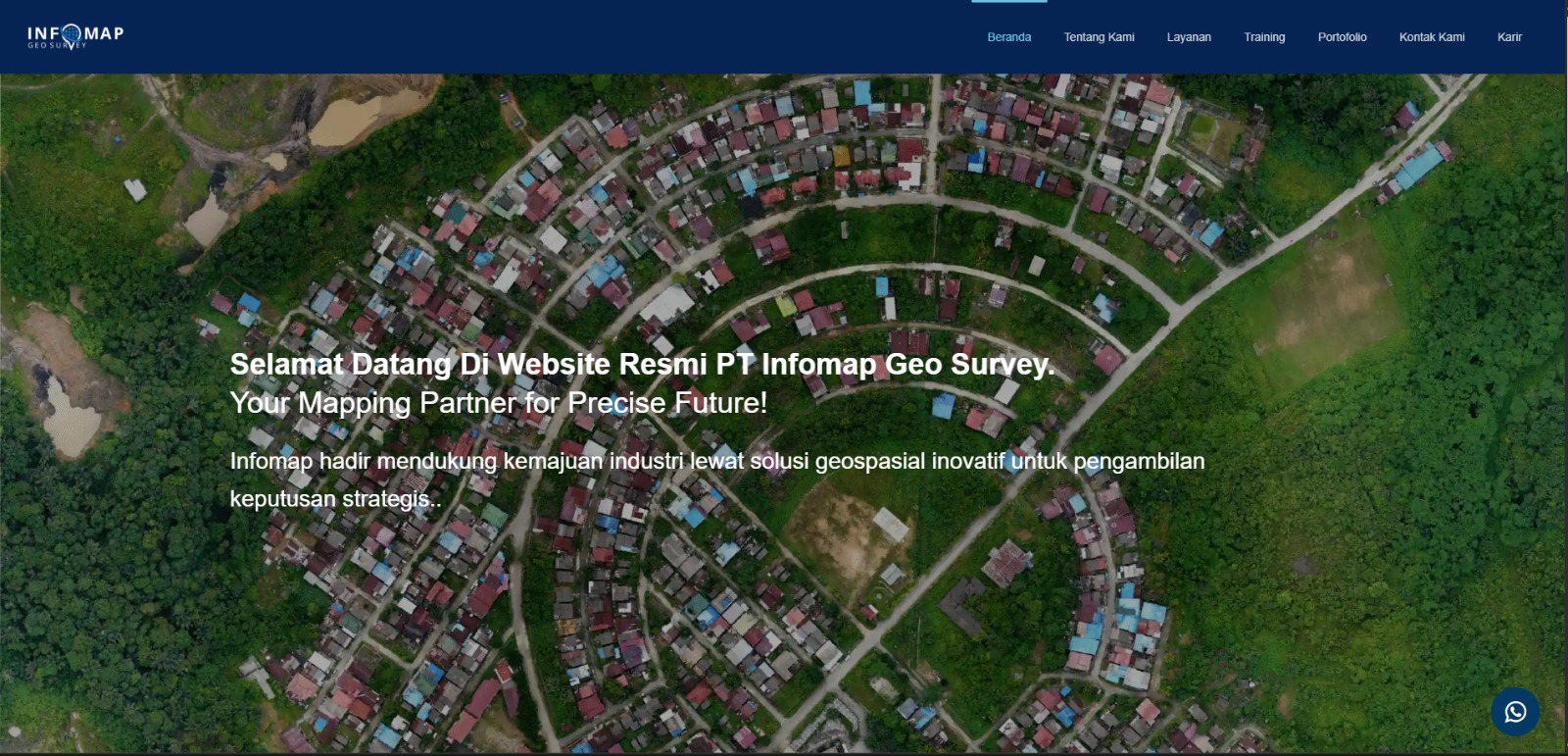
Task: Open the Karir menu link
Action: point(1509,37)
